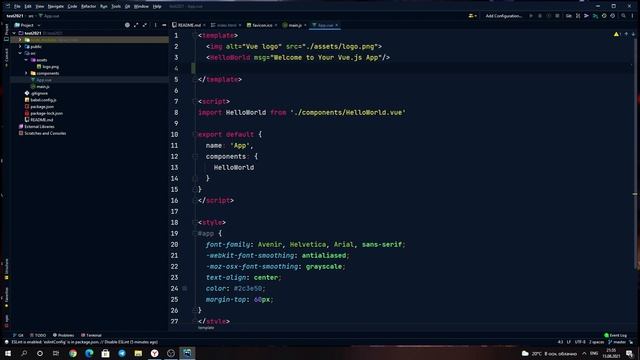Open Project panel options (three dots)
This screenshot has height=360, width=640.
156,25
